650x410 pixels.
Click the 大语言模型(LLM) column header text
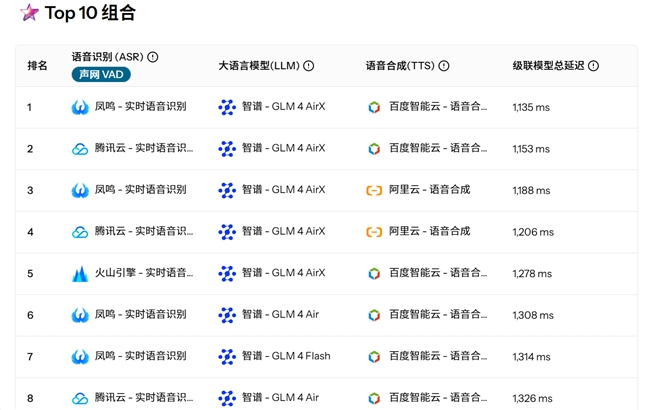pyautogui.click(x=259, y=66)
